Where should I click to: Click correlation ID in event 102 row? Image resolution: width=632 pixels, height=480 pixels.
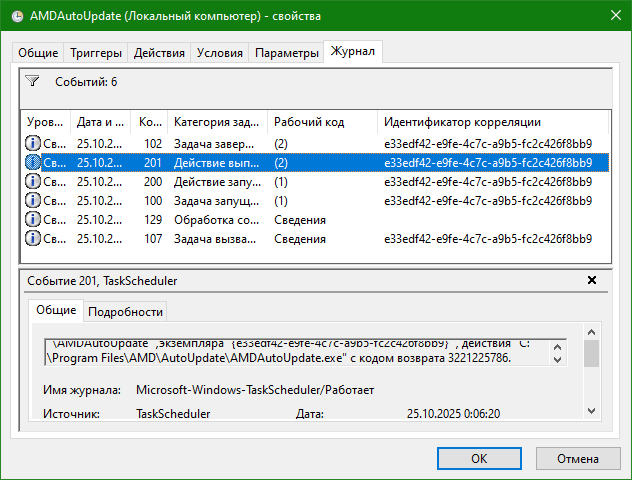click(488, 143)
